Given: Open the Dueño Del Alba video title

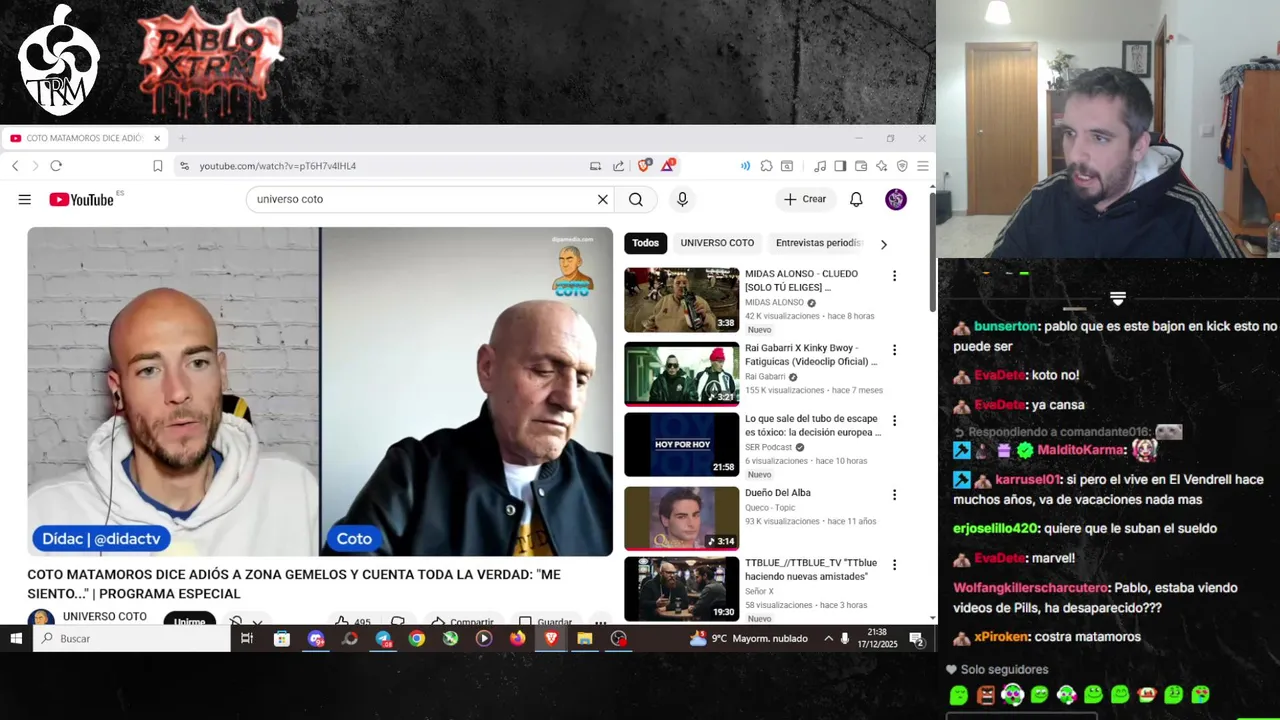Looking at the screenshot, I should click(778, 493).
